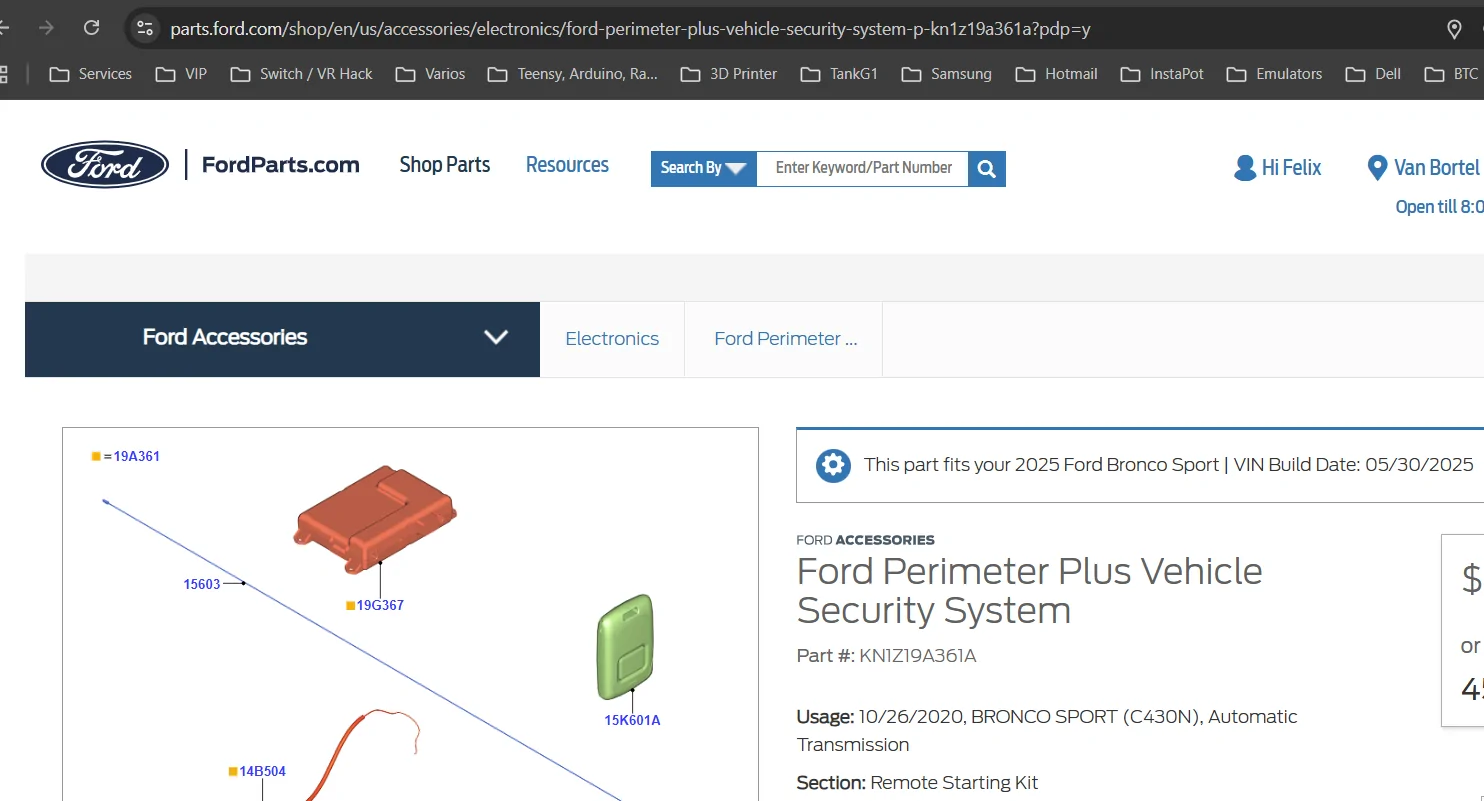This screenshot has height=801, width=1484.
Task: Select the green key fob part image
Action: click(x=626, y=646)
